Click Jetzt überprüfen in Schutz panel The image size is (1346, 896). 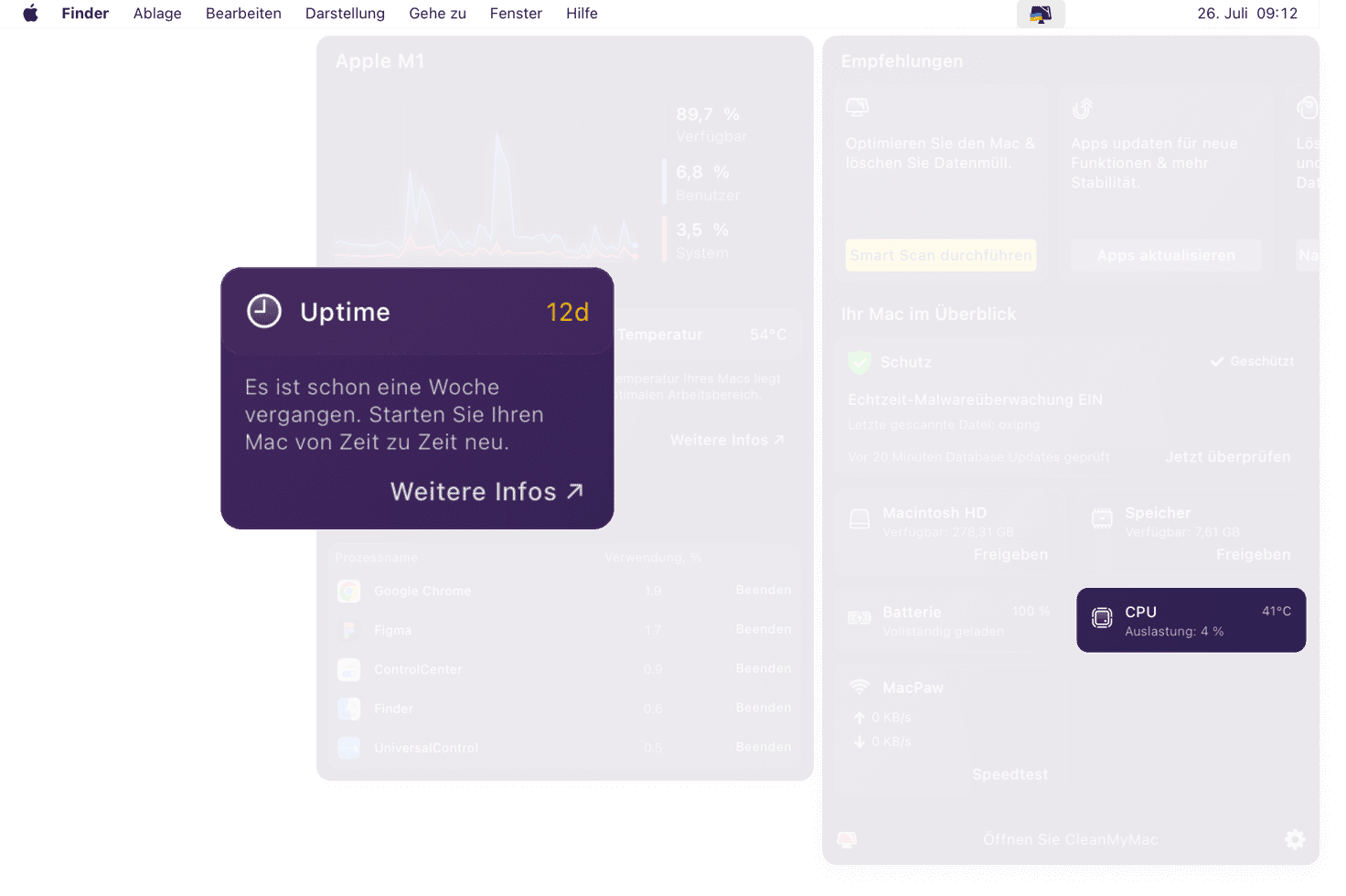tap(1227, 456)
